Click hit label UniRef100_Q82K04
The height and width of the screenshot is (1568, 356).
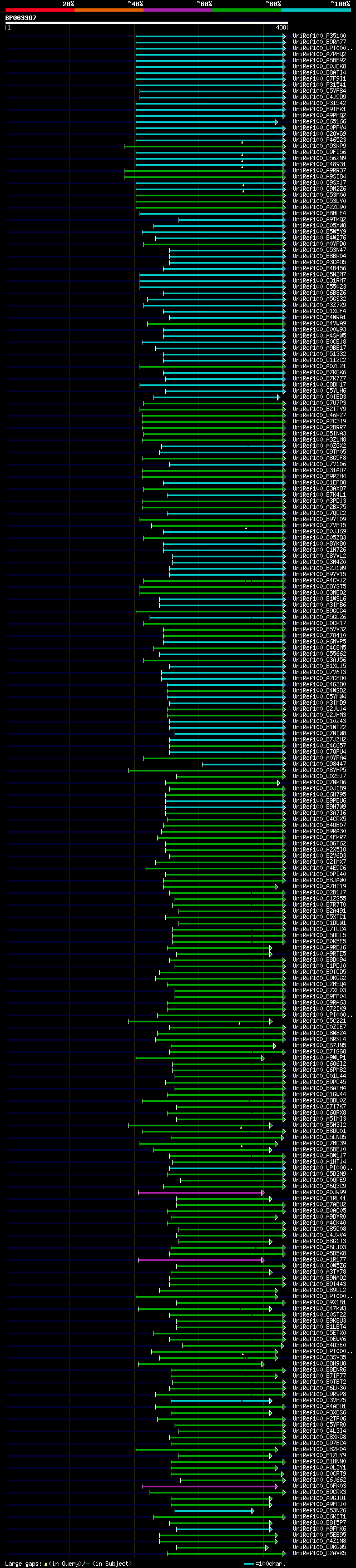(x=319, y=1450)
